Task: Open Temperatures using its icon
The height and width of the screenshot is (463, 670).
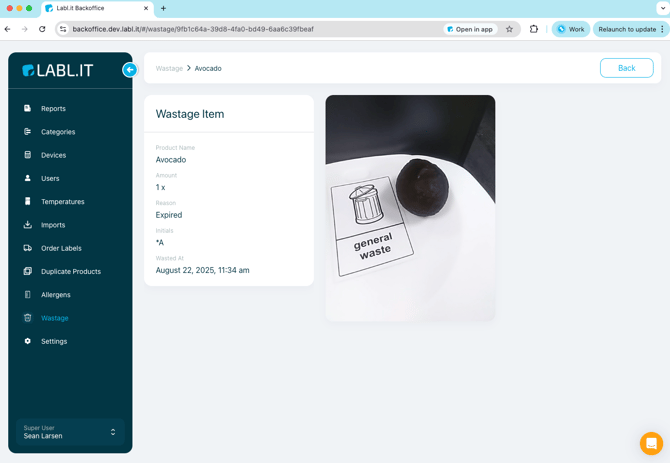Action: (x=28, y=202)
